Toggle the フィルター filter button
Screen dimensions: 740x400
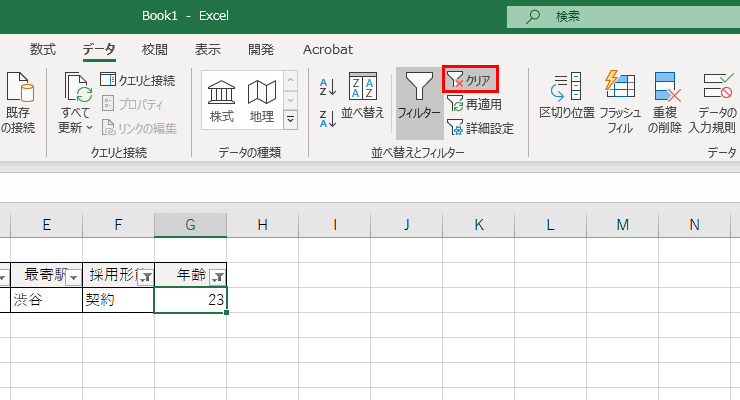click(419, 103)
